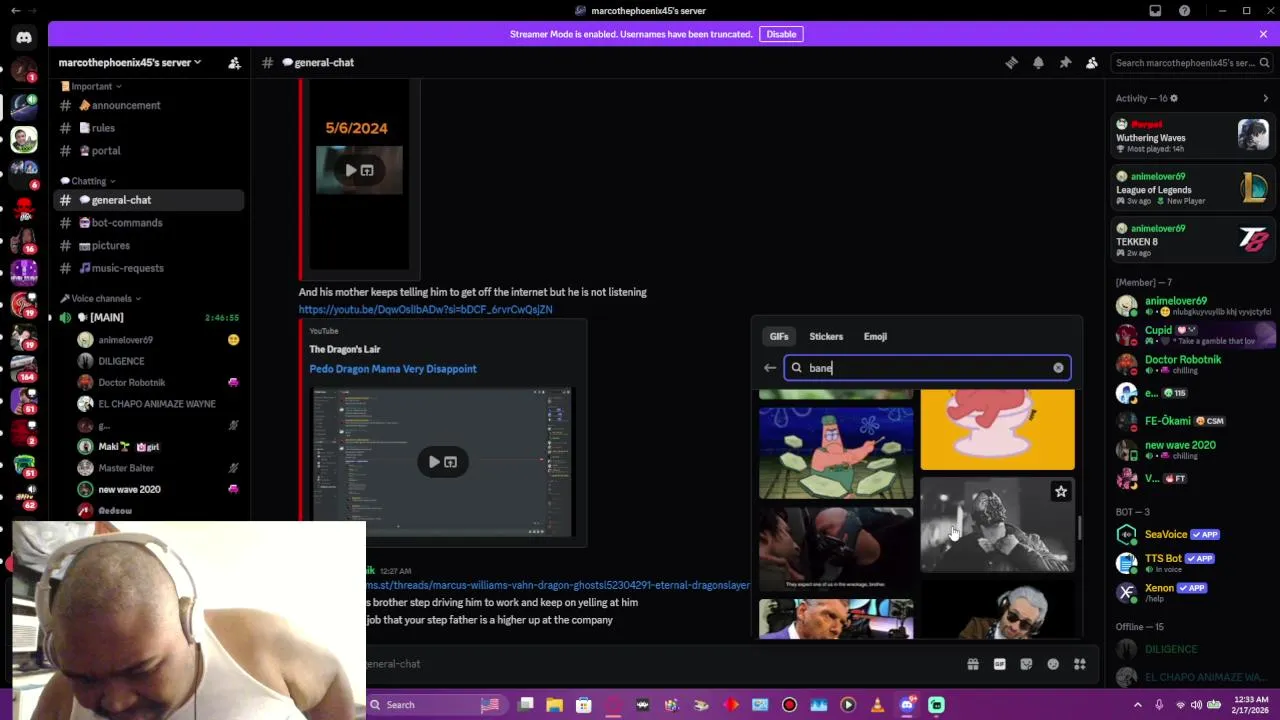The height and width of the screenshot is (720, 1280).
Task: Toggle the member list icon
Action: click(x=1092, y=62)
